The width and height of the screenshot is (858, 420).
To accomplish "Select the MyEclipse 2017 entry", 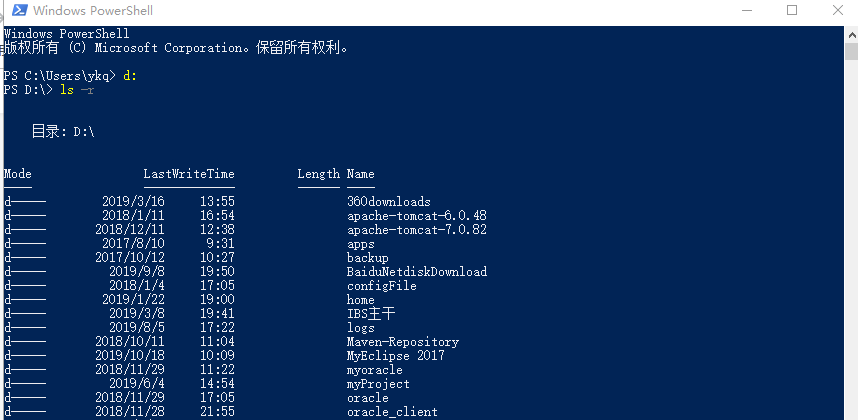I will click(396, 356).
